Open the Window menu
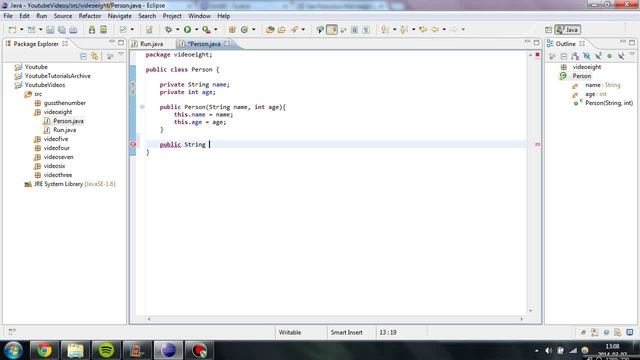 tap(199, 16)
